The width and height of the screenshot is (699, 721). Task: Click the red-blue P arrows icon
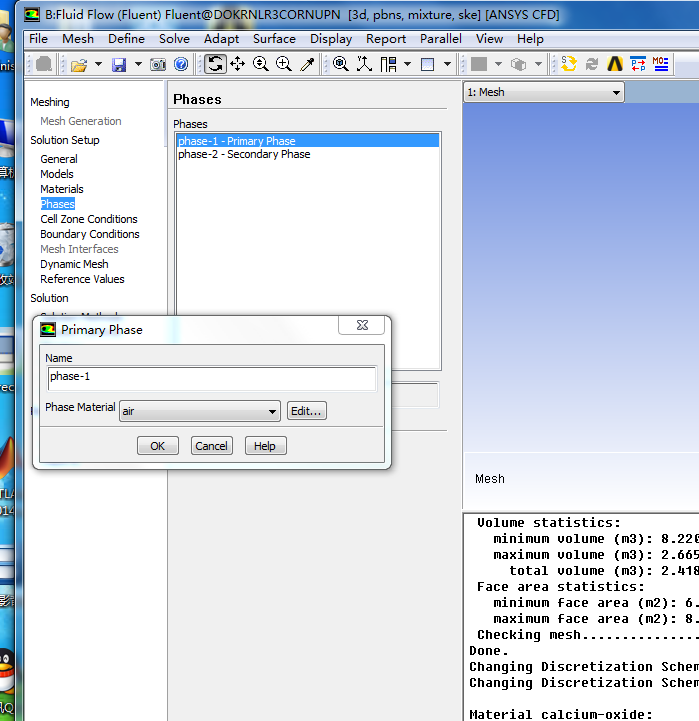[638, 64]
